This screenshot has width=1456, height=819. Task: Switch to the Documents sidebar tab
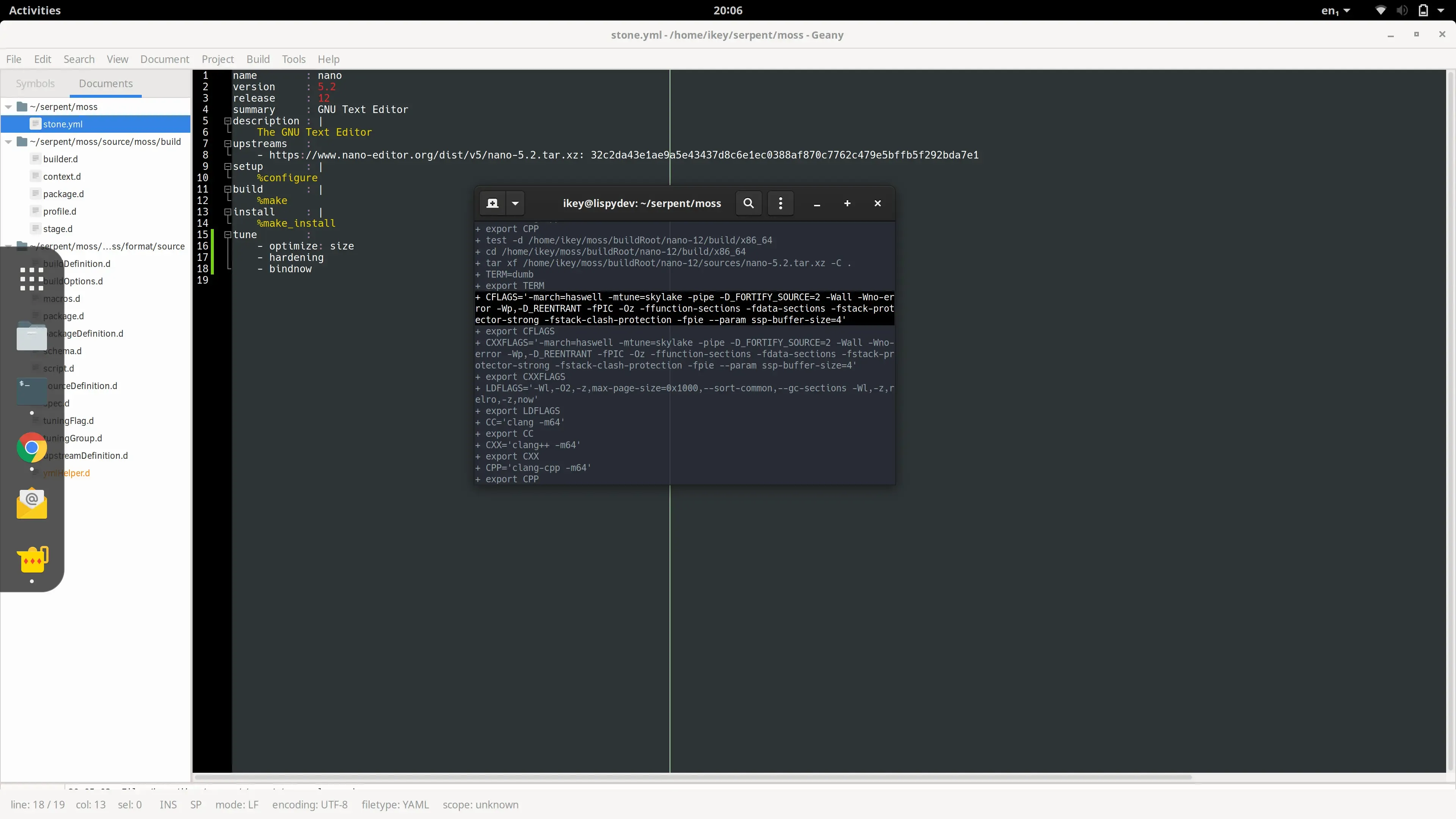(x=106, y=84)
